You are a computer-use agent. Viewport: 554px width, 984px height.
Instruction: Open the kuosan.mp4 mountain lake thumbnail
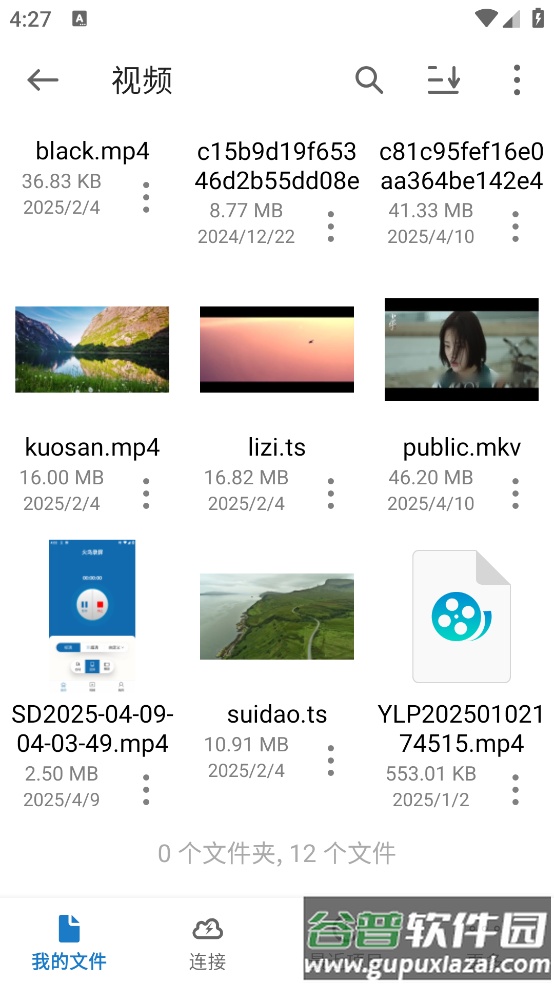click(92, 350)
